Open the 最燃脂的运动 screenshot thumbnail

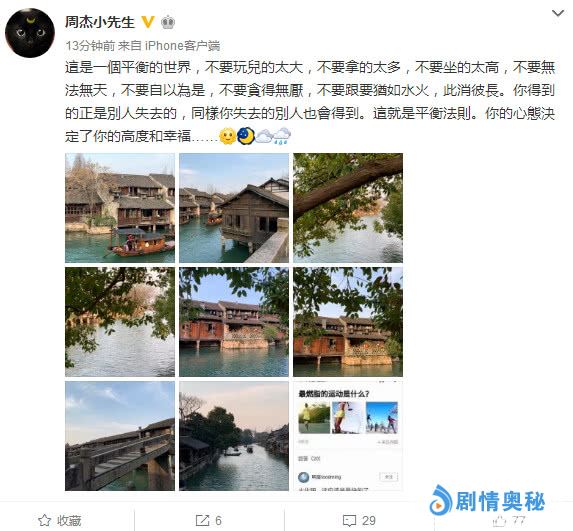point(348,436)
